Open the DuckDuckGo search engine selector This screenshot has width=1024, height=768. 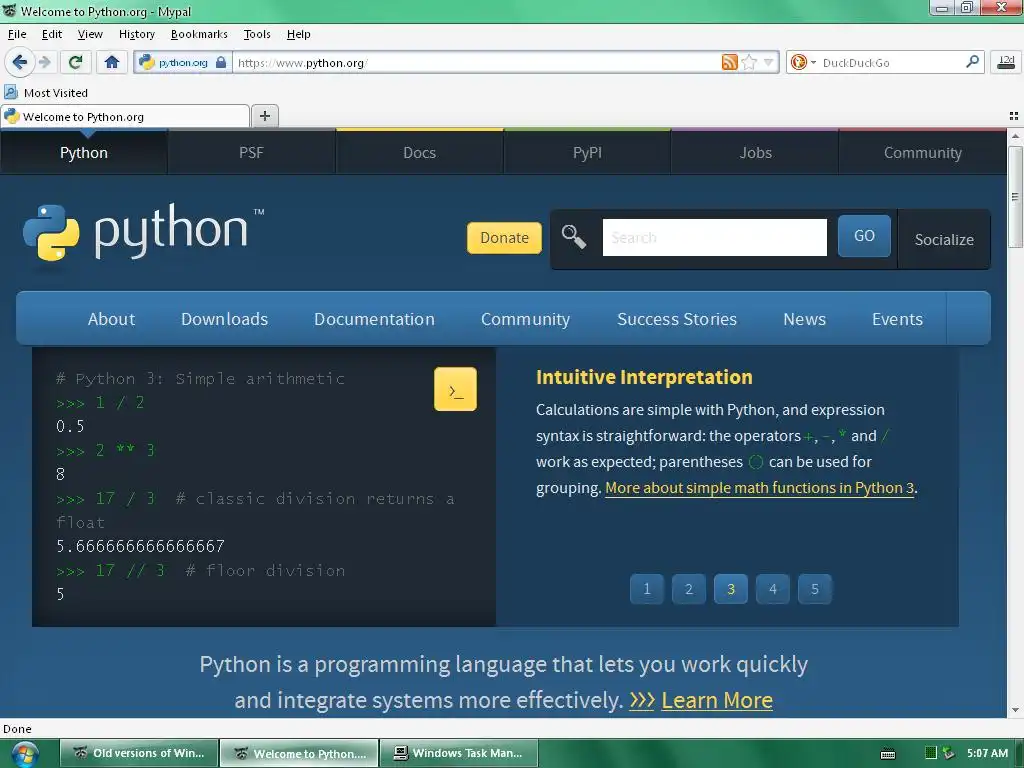[803, 63]
